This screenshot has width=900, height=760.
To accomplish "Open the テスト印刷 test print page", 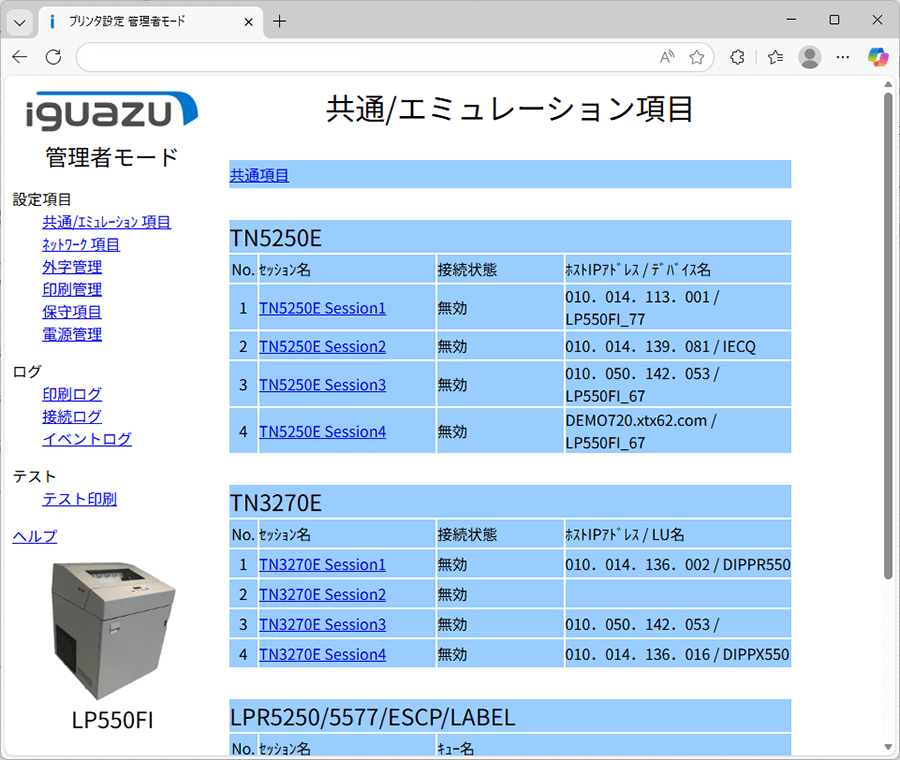I will (x=79, y=499).
